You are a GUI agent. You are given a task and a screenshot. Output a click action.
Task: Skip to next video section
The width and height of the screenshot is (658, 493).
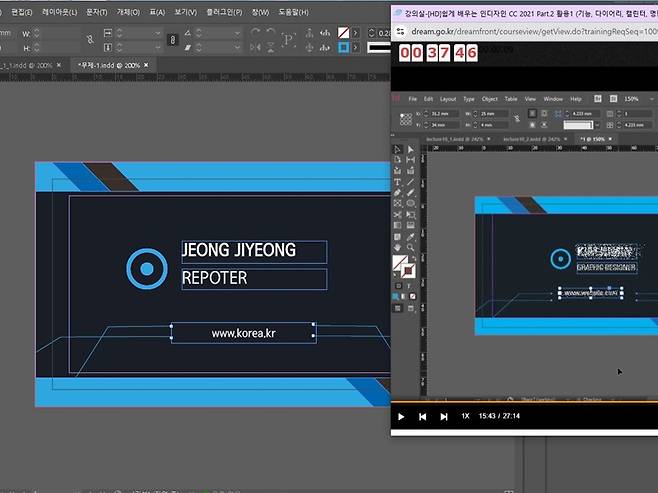click(444, 416)
